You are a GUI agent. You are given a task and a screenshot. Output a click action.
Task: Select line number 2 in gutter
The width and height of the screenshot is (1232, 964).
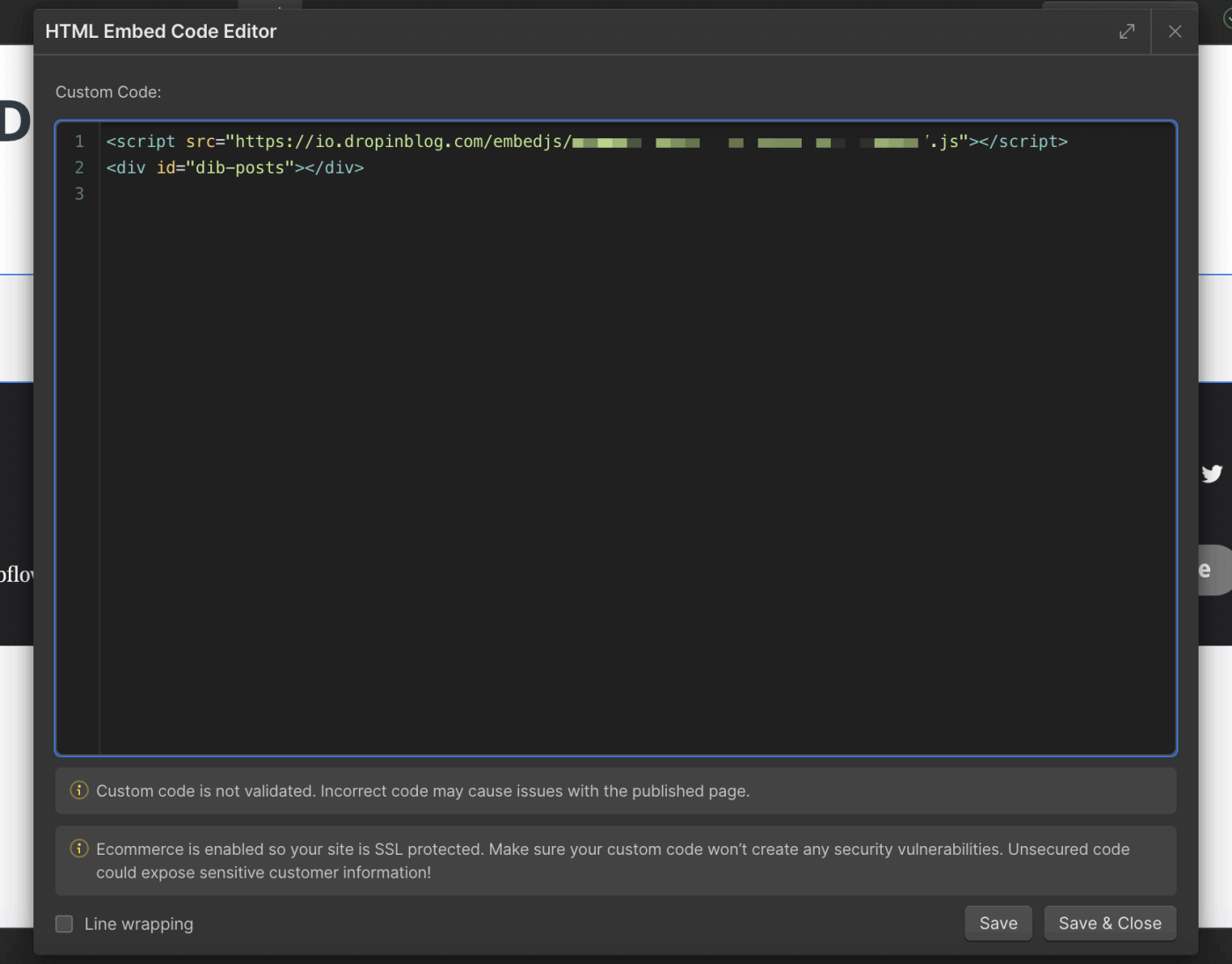click(79, 167)
